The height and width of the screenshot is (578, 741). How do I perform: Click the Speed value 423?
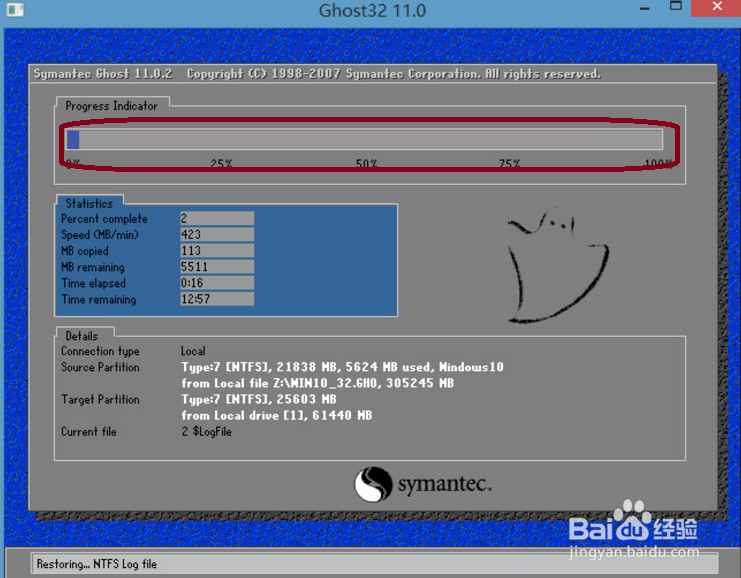click(x=217, y=234)
